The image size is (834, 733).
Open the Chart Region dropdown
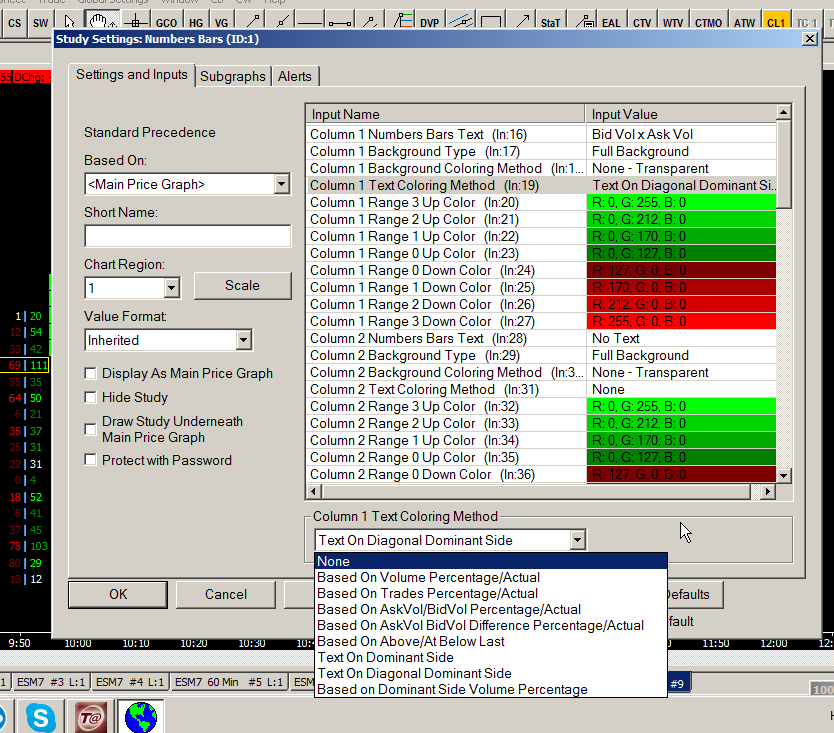pos(171,288)
